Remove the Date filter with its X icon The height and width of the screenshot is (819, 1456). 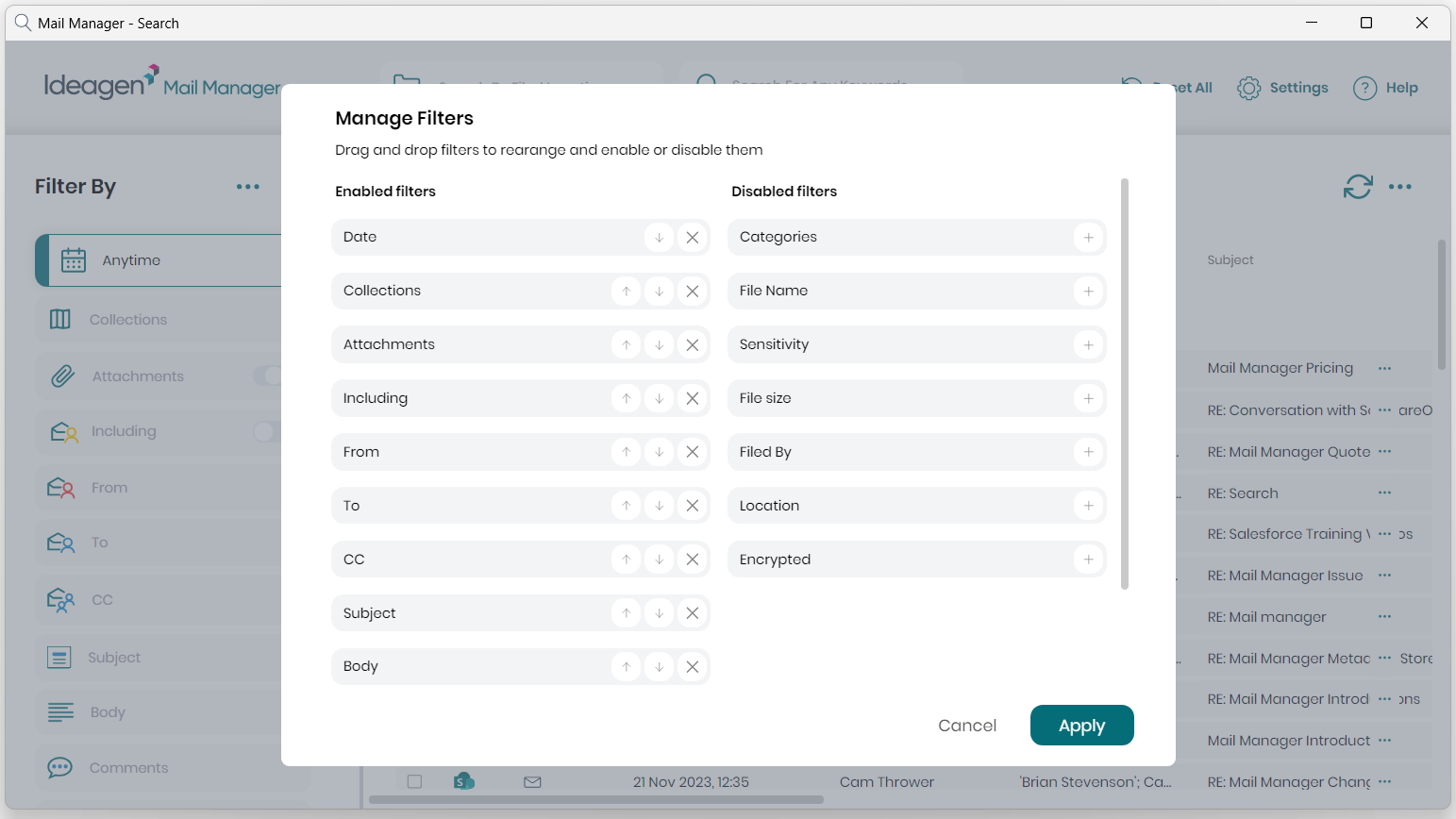[692, 238]
